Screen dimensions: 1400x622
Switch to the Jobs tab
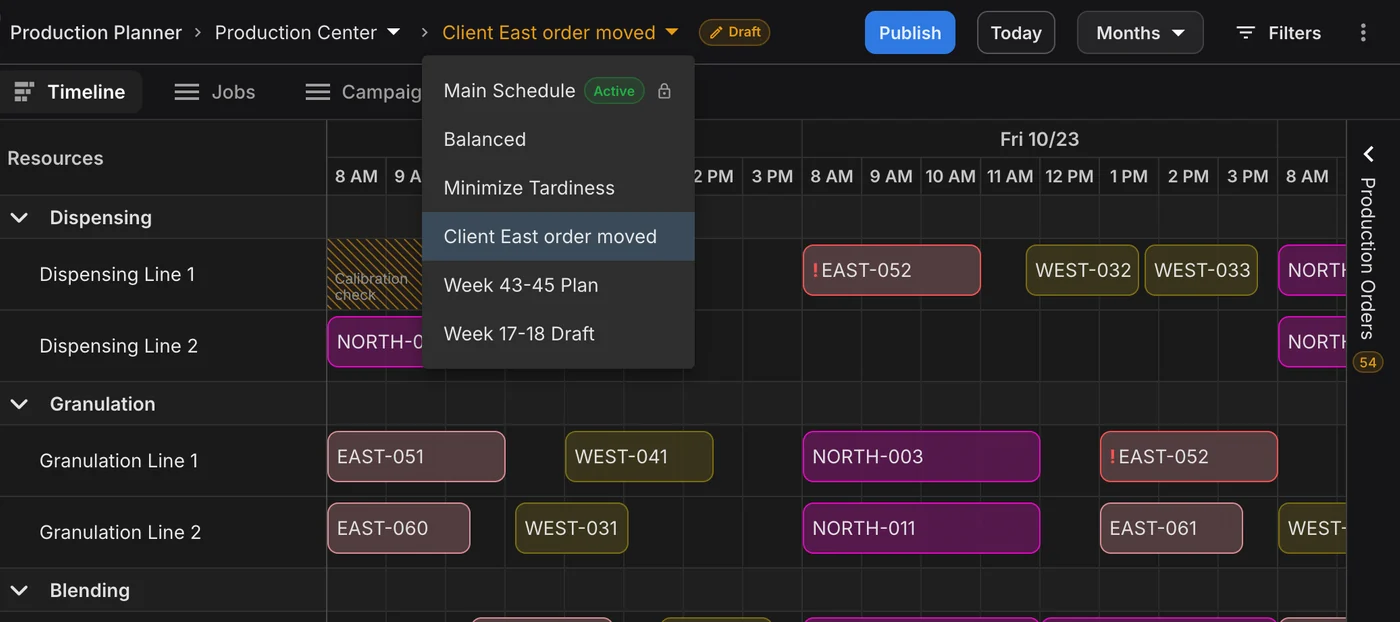point(215,92)
